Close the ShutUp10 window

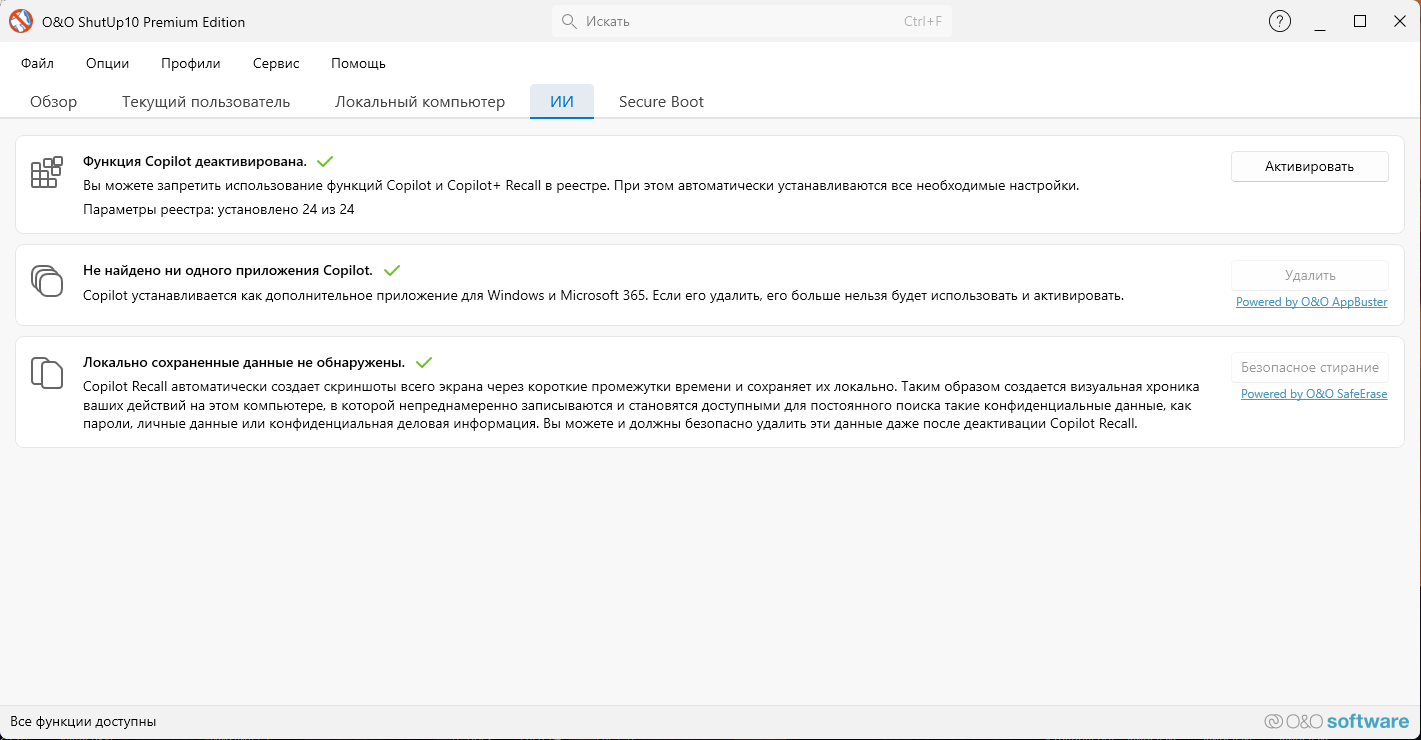tap(1400, 21)
